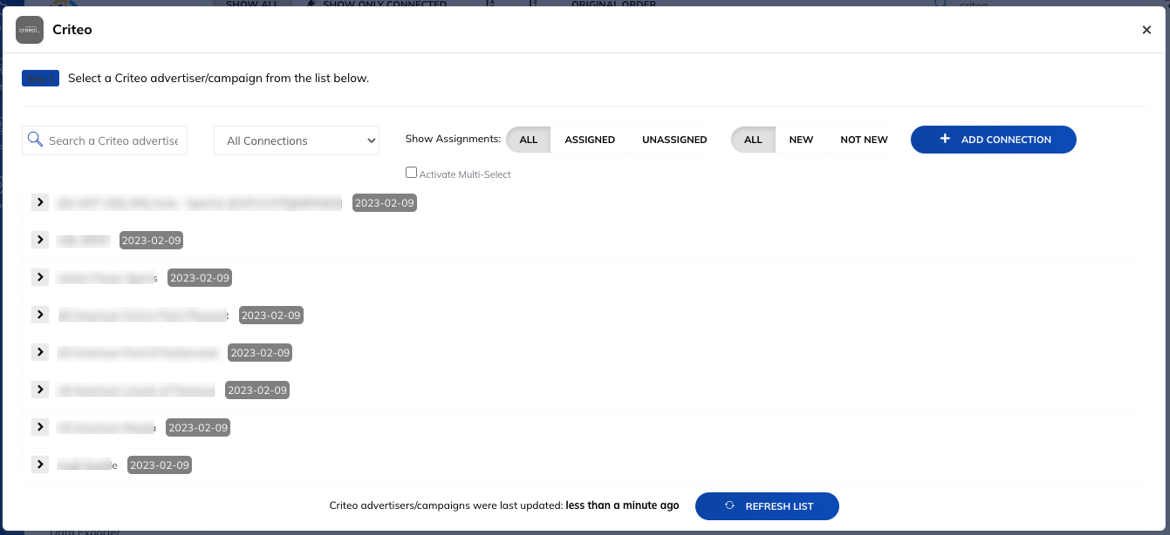
Task: Expand the second advertiser row chevron
Action: 40,240
